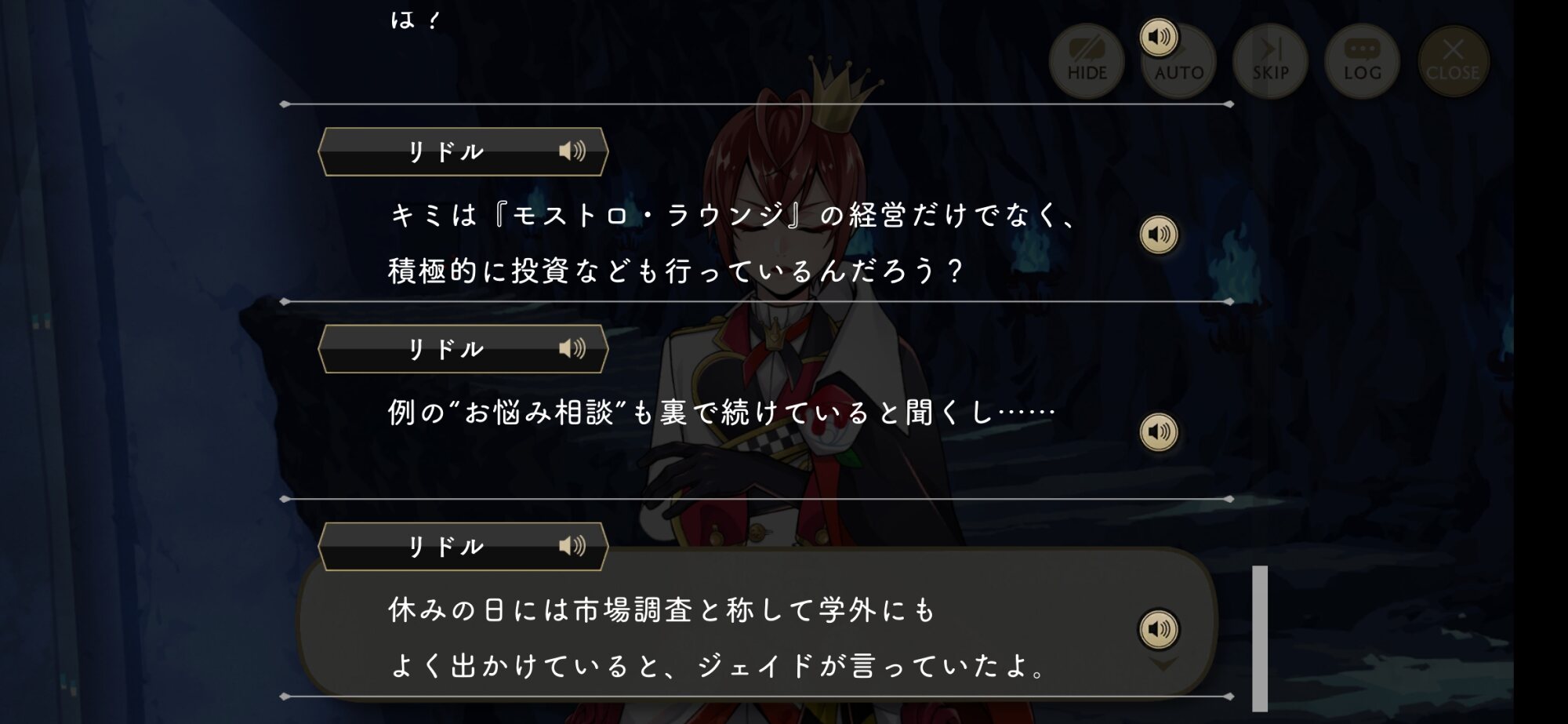Click speaker icon in third リドル name tag
This screenshot has width=1568, height=724.
pyautogui.click(x=572, y=545)
